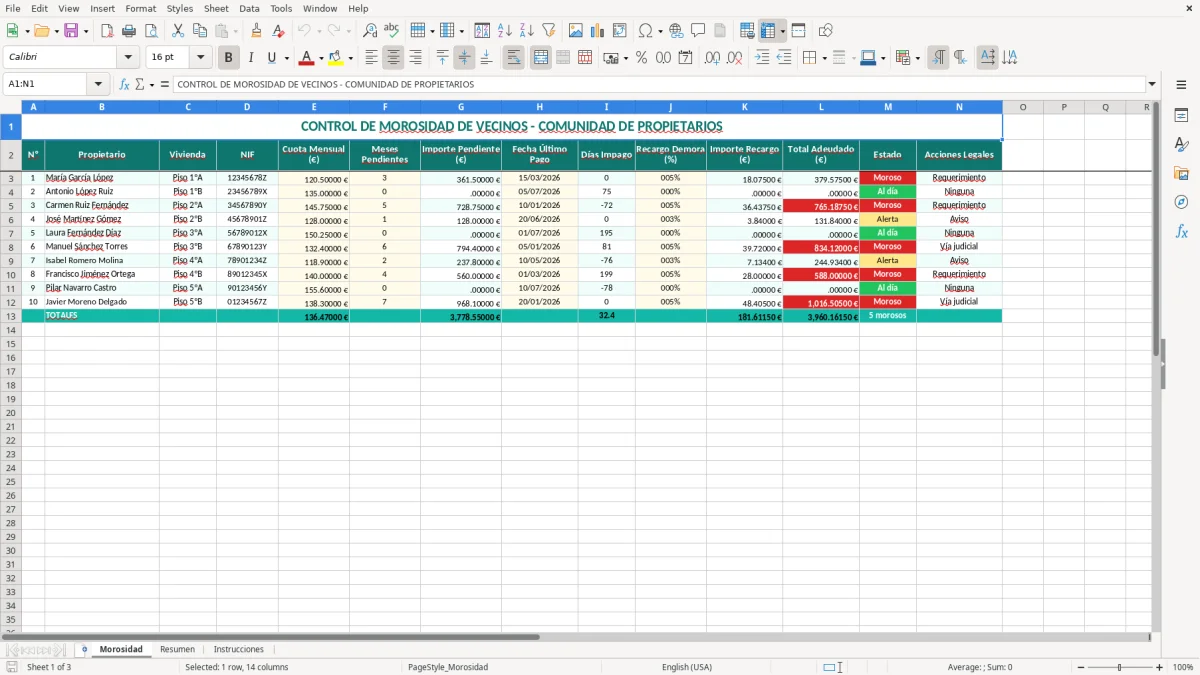Viewport: 1200px width, 675px height.
Task: Expand the formula bar arrow
Action: pos(1153,85)
